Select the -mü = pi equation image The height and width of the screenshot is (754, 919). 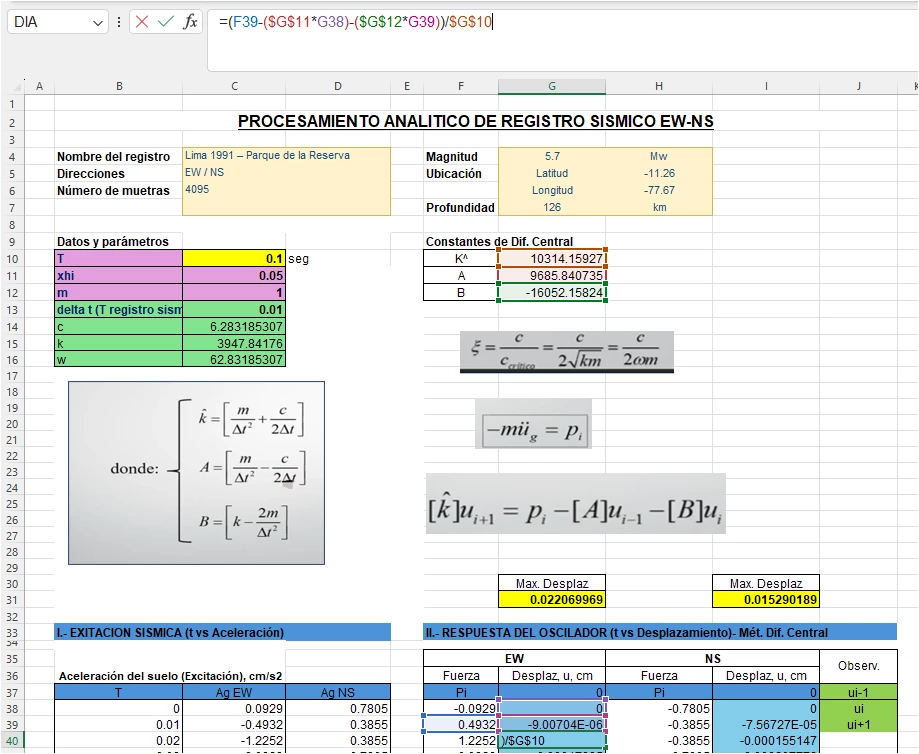(533, 424)
